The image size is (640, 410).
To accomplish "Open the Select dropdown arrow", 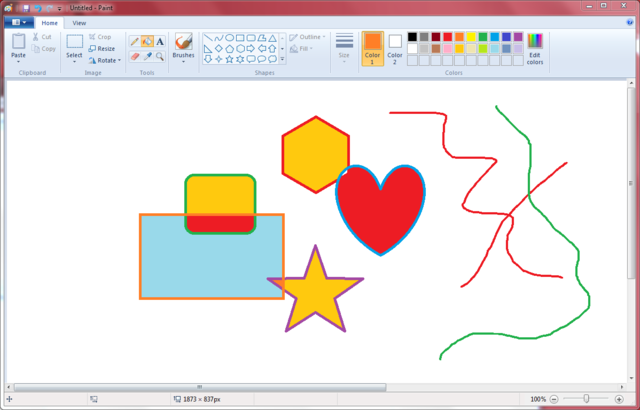I will (x=74, y=62).
